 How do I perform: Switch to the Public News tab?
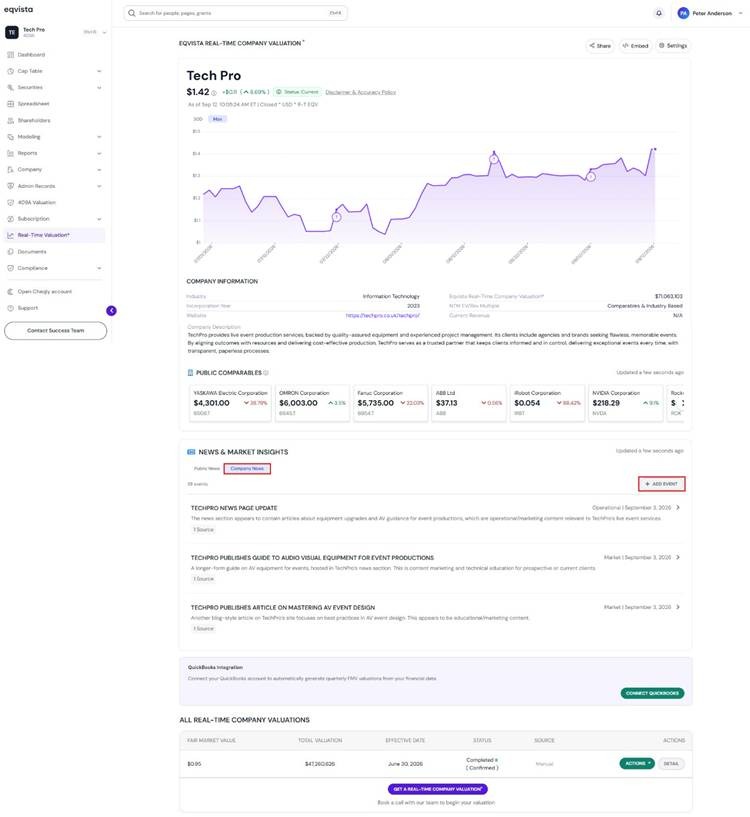[206, 468]
